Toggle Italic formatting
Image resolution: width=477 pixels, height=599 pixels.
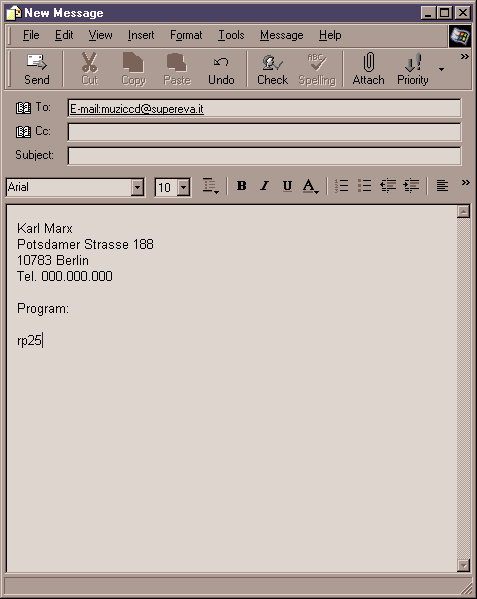click(x=264, y=186)
